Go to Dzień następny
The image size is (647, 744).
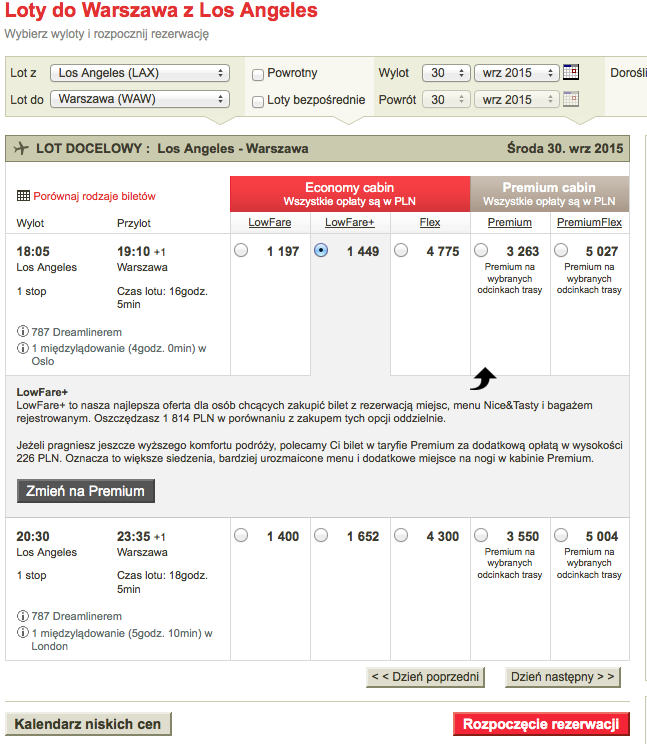[563, 677]
